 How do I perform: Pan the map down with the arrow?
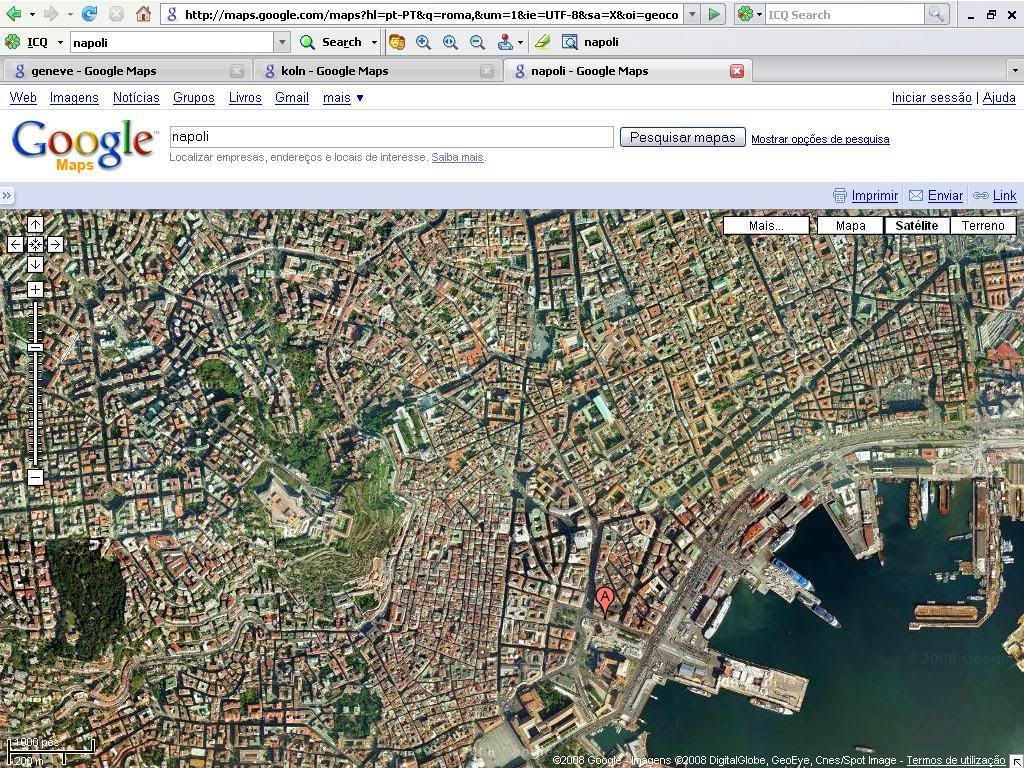click(35, 264)
